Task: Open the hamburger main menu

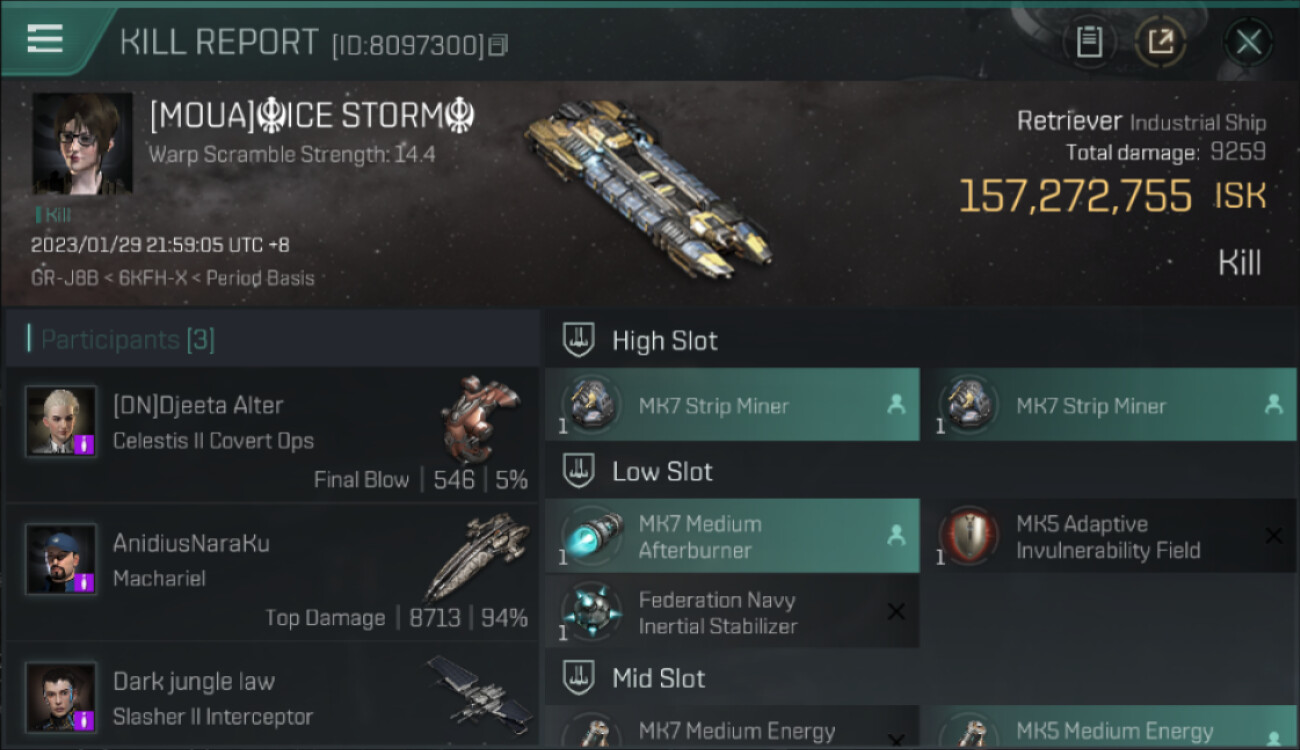Action: pyautogui.click(x=45, y=39)
